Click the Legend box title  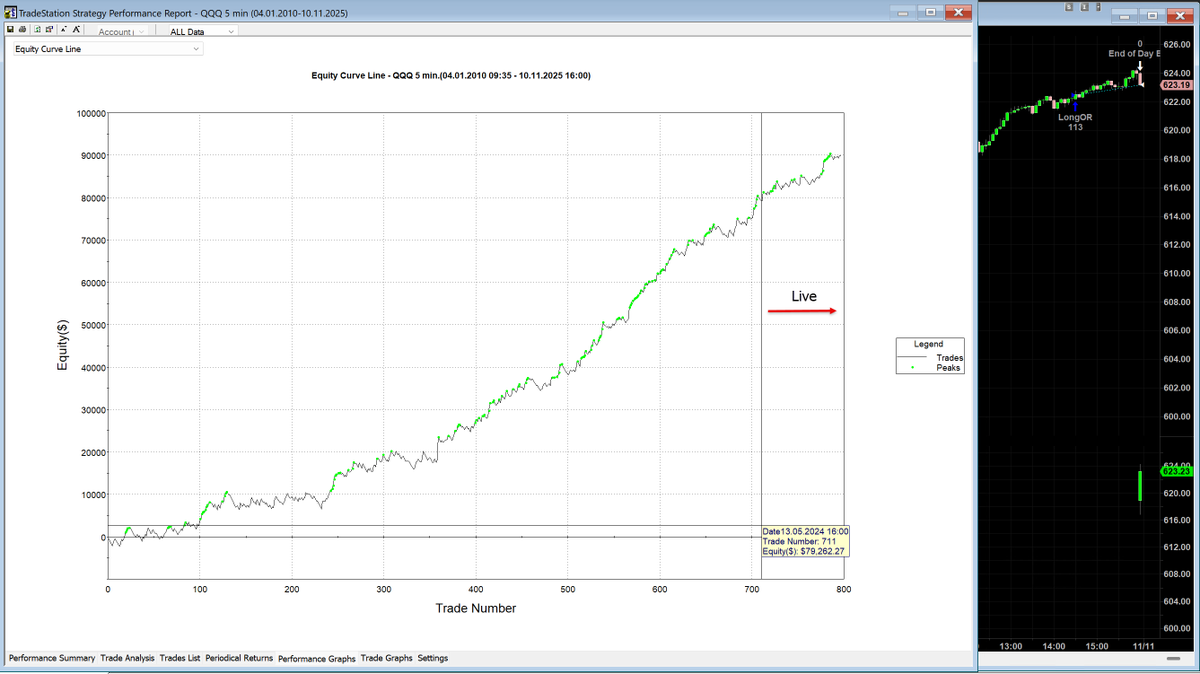[x=928, y=344]
